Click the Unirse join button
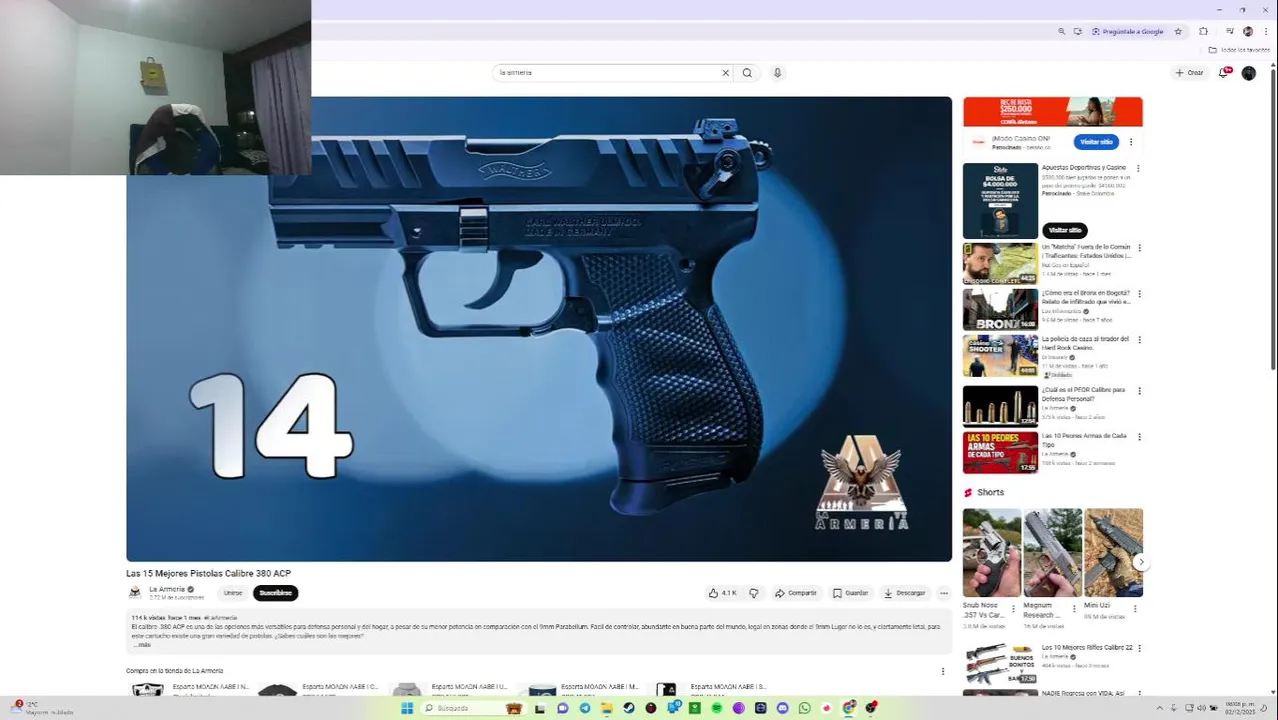Viewport: 1278px width, 720px height. [233, 593]
